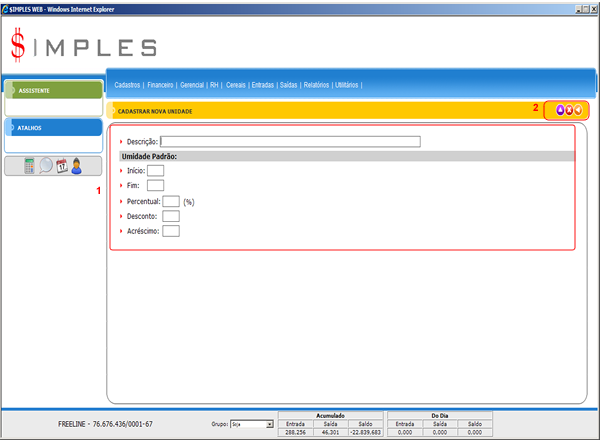Open the Financeiro menu

[x=160, y=85]
